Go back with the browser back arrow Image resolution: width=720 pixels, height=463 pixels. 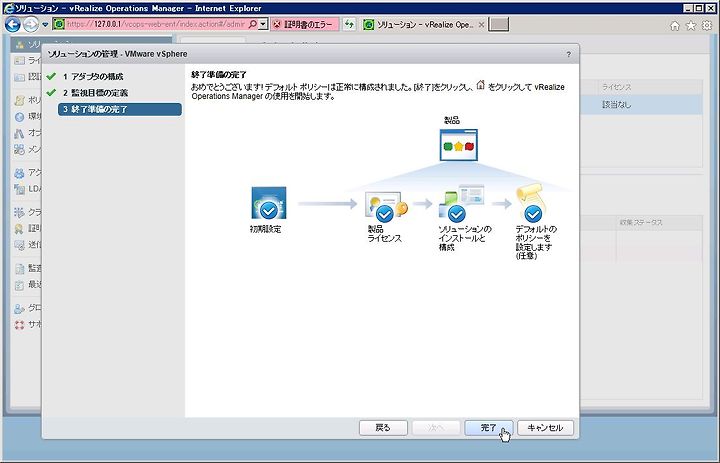point(12,24)
